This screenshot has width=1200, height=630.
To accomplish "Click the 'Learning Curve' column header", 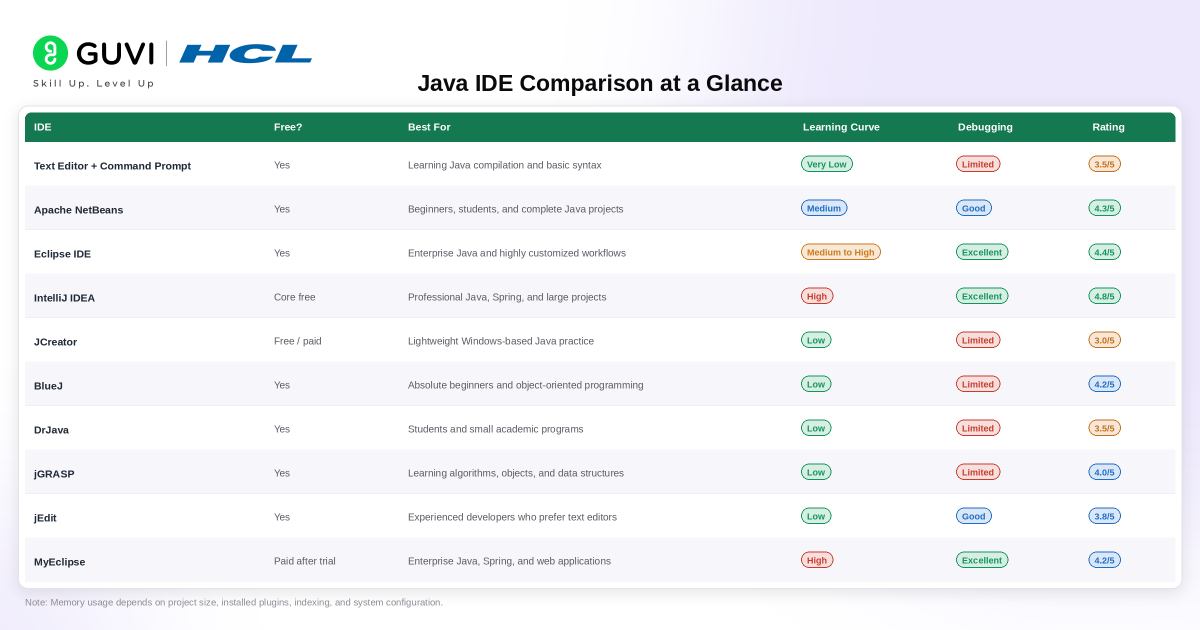I will (841, 127).
